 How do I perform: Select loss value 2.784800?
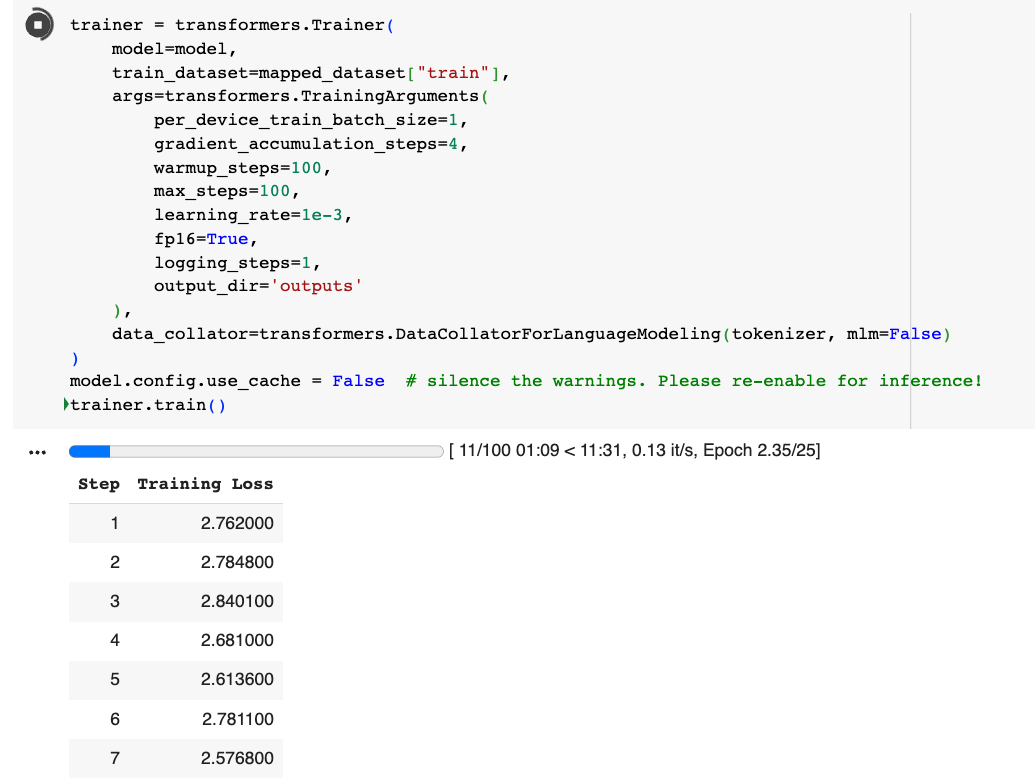(237, 562)
